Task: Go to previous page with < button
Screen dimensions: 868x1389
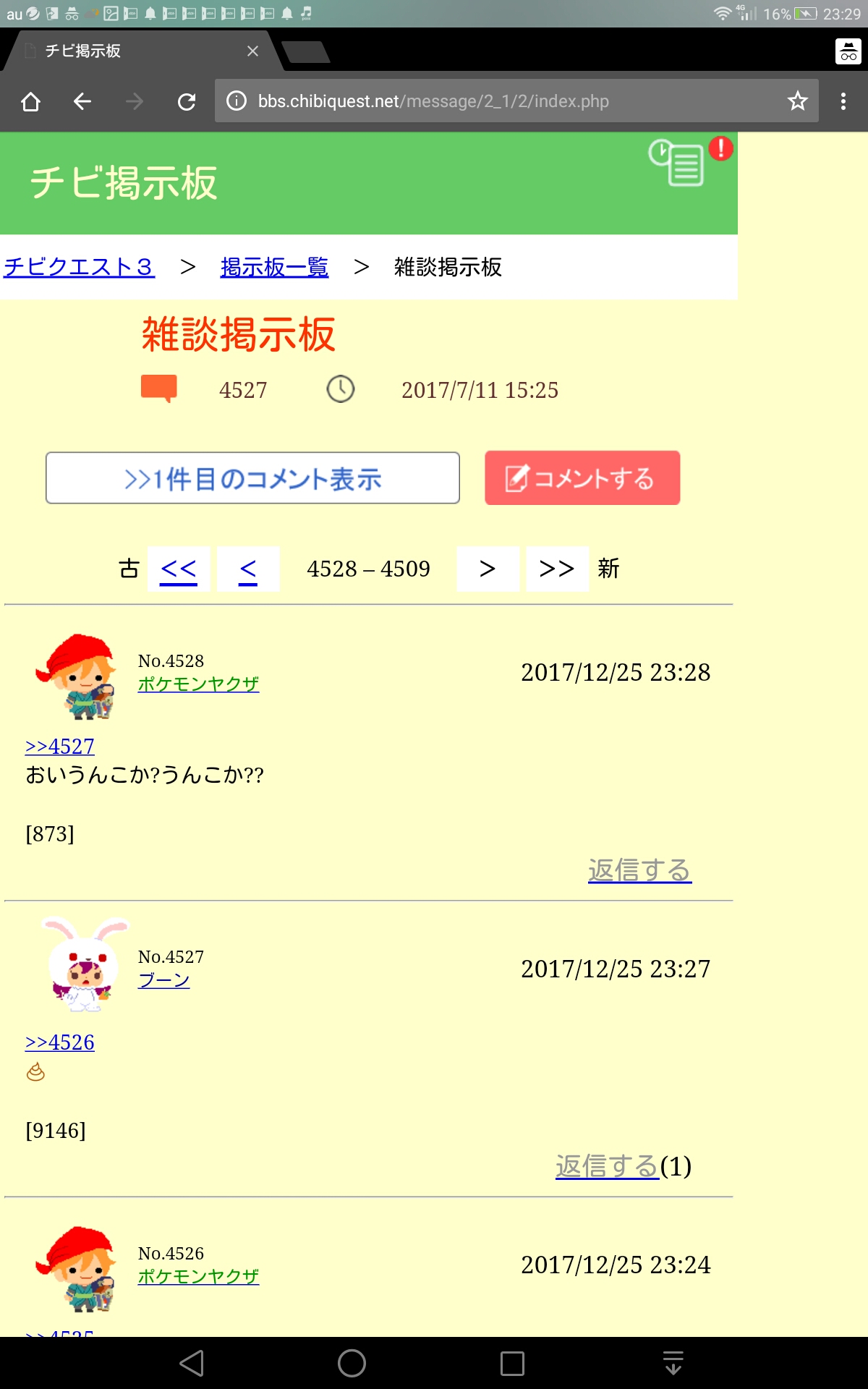Action: [248, 569]
